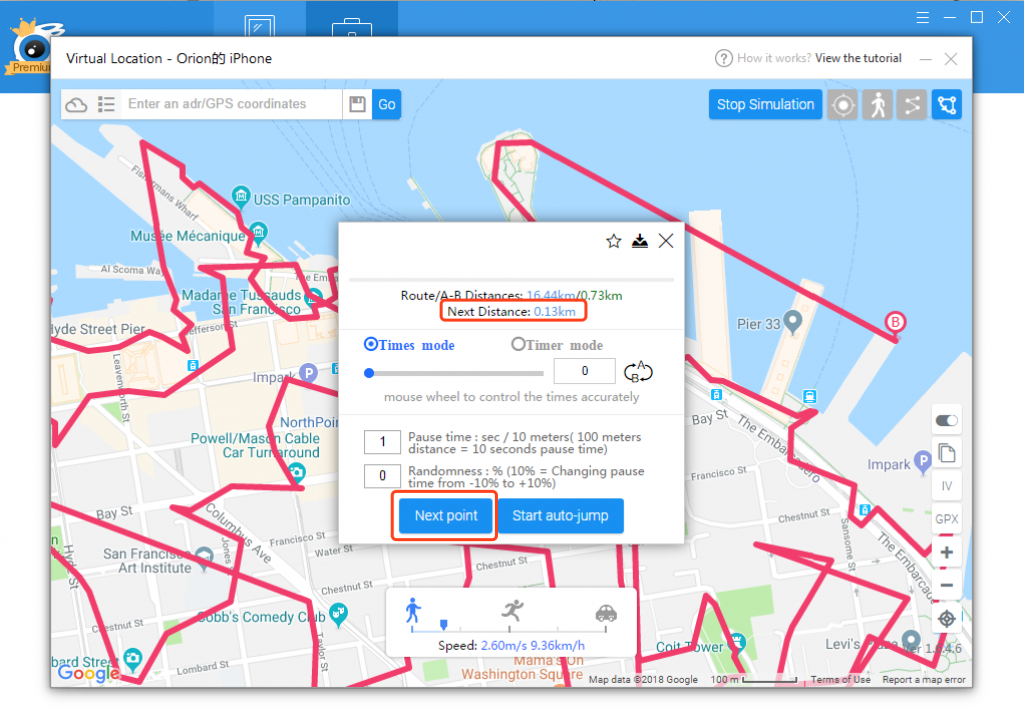Zoom in the map with plus

coord(947,553)
